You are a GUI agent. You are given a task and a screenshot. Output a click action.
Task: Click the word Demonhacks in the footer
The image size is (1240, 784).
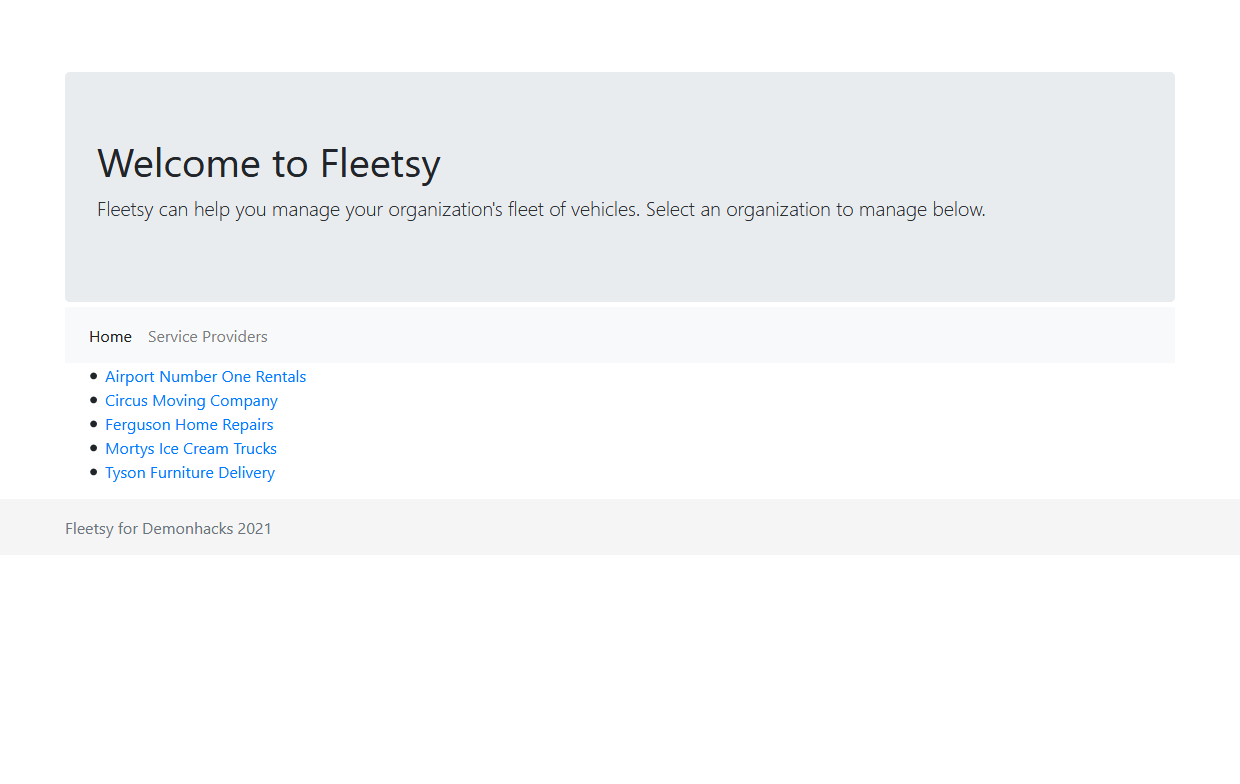187,529
